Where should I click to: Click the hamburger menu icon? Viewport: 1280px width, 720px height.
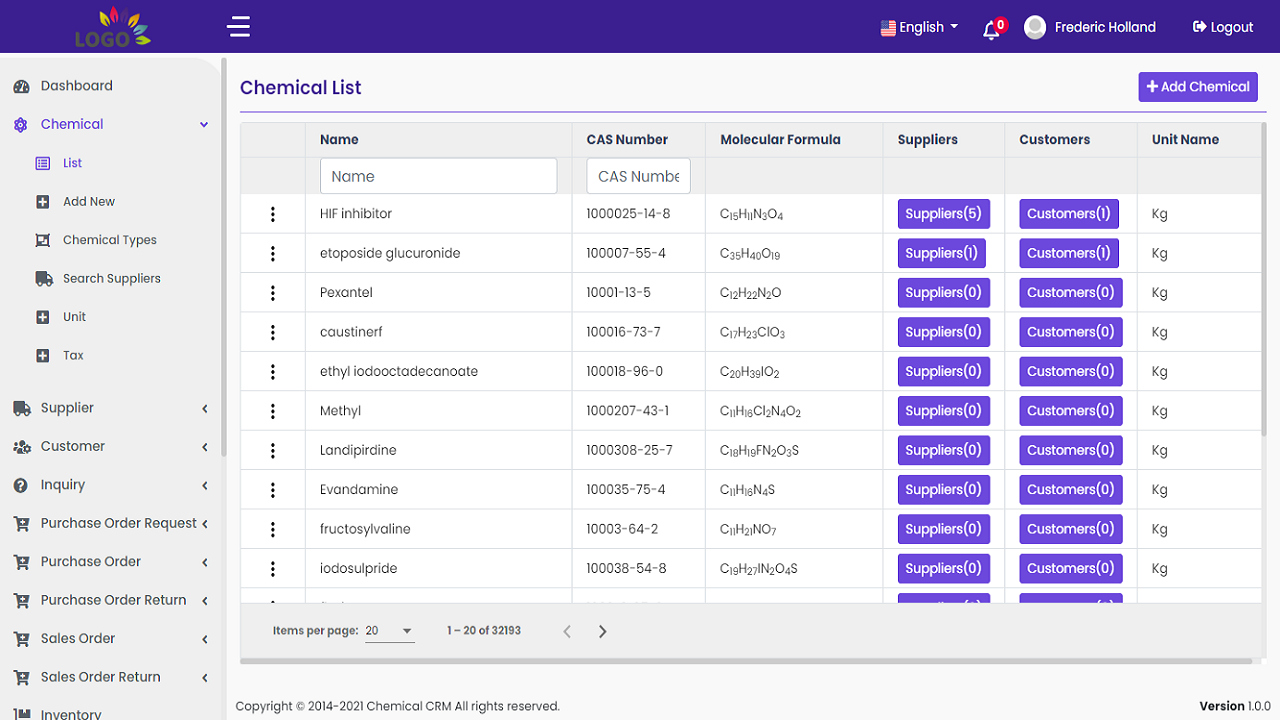pyautogui.click(x=238, y=27)
